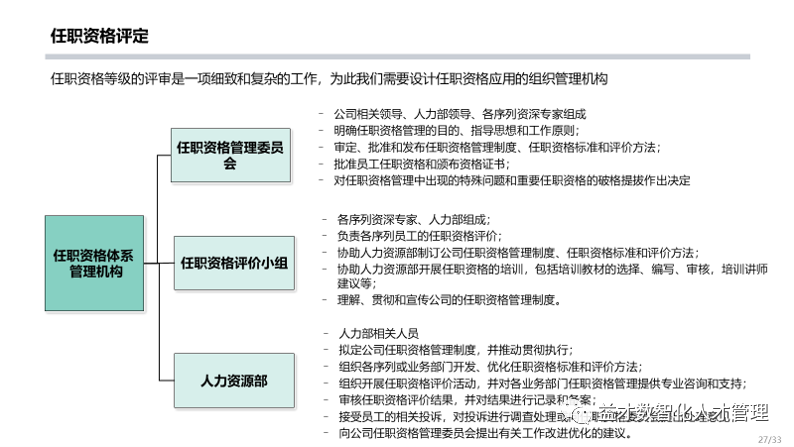
Task: Click the line 公司相关领导、人力部领导、各序列资深专家组成
Action: pos(460,114)
